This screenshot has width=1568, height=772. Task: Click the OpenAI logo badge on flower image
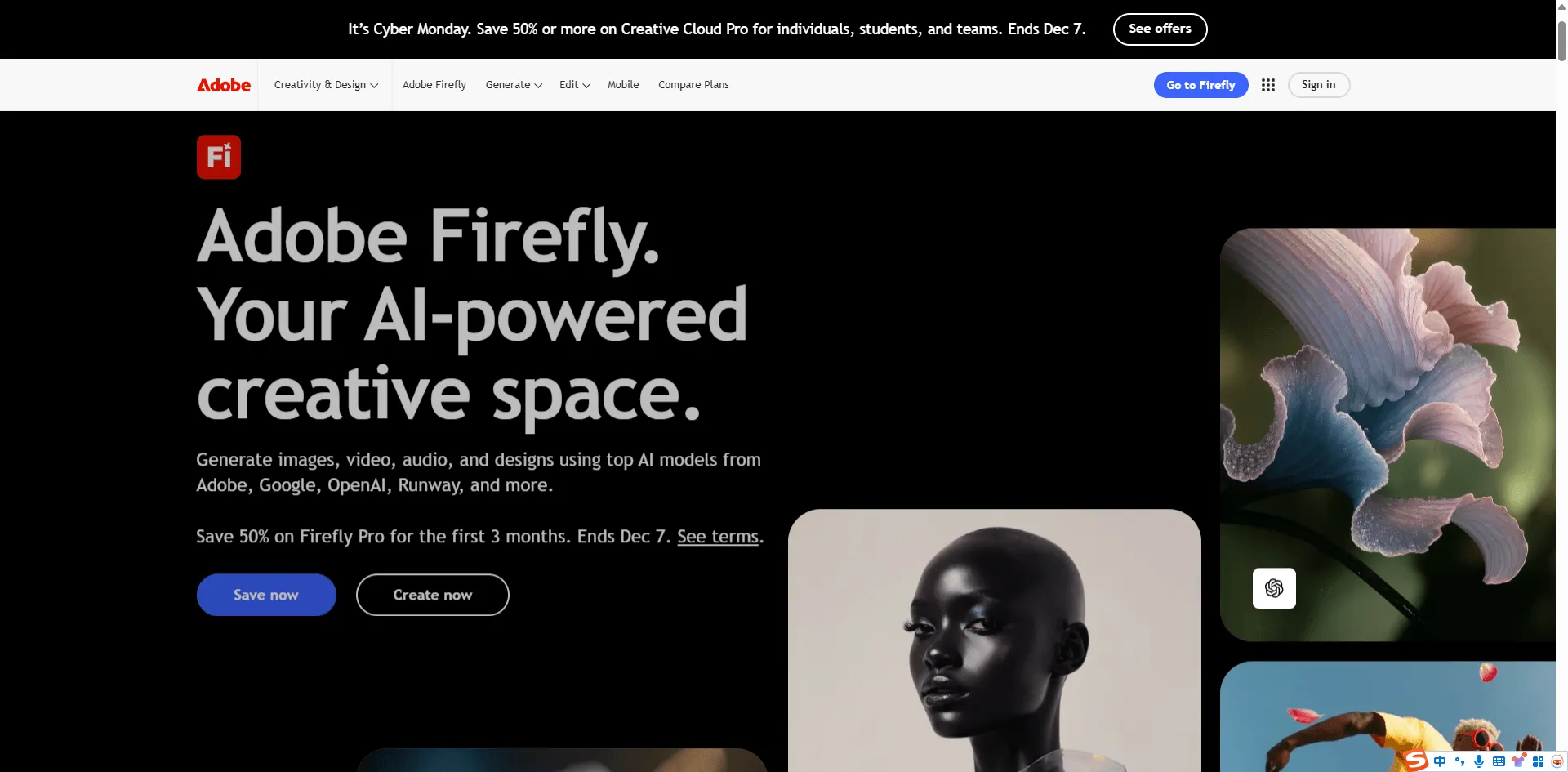pos(1274,588)
